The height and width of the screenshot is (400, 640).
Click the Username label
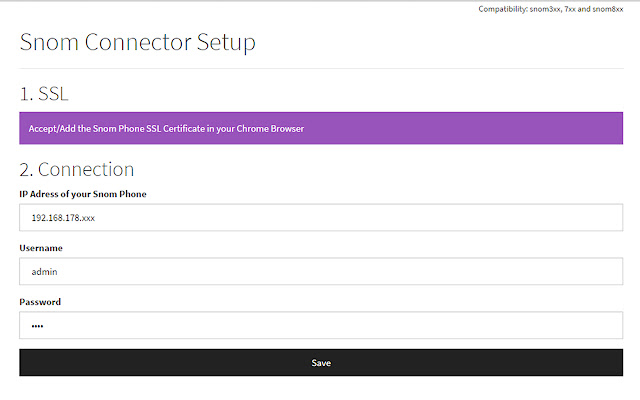(x=41, y=248)
